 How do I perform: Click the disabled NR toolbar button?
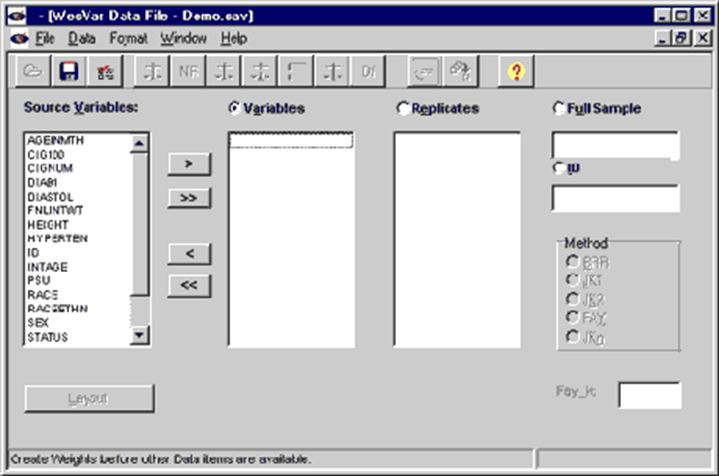tap(188, 71)
